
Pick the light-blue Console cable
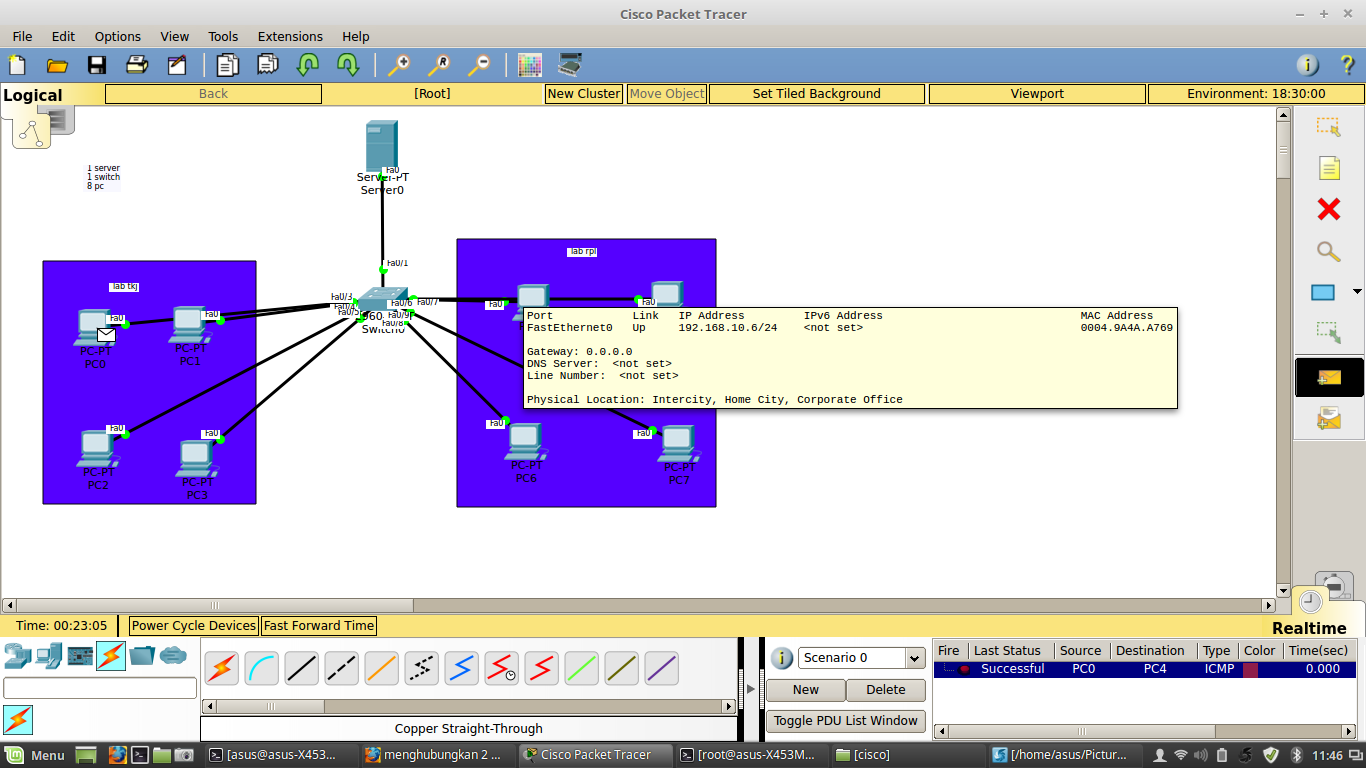[x=262, y=668]
